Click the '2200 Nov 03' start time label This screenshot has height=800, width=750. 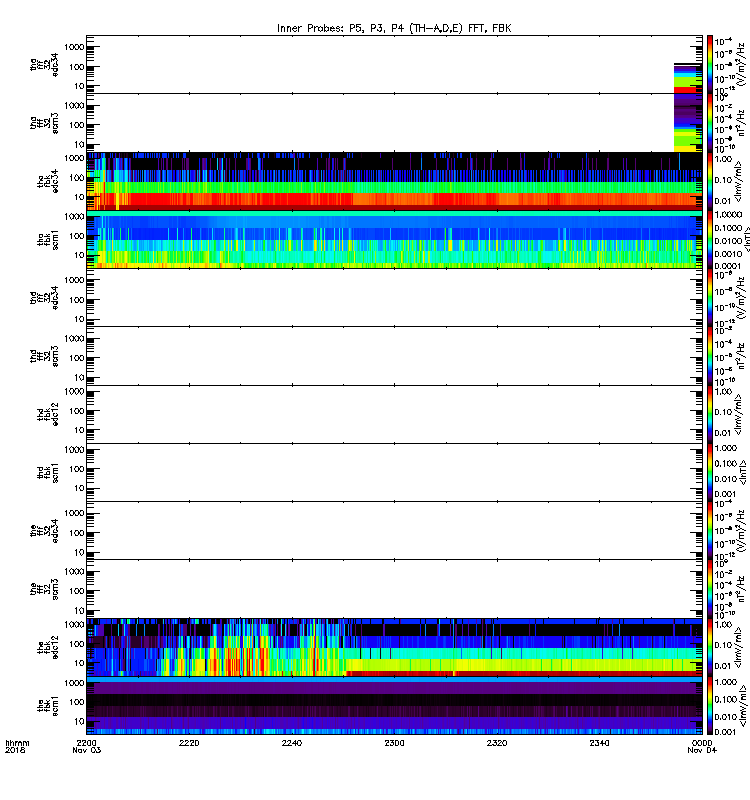[x=87, y=746]
